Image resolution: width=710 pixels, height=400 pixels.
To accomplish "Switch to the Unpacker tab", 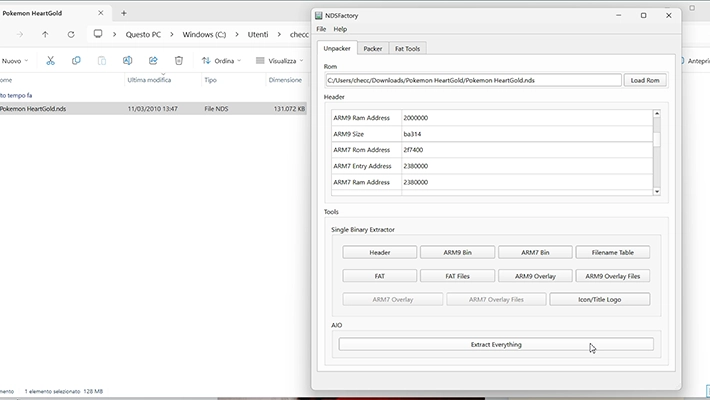I will click(337, 48).
